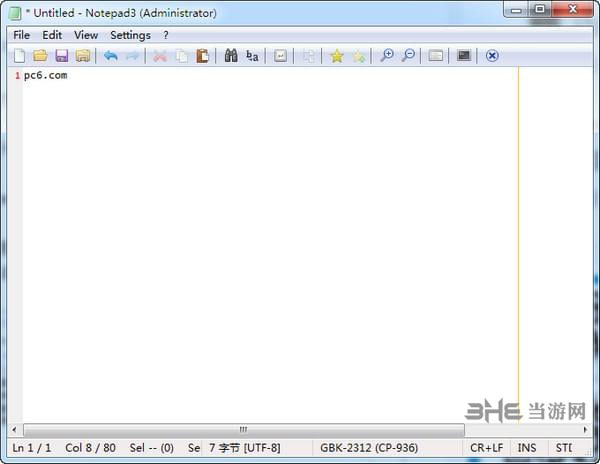Click the Save As toolbar icon
Image resolution: width=600 pixels, height=464 pixels.
(x=83, y=56)
